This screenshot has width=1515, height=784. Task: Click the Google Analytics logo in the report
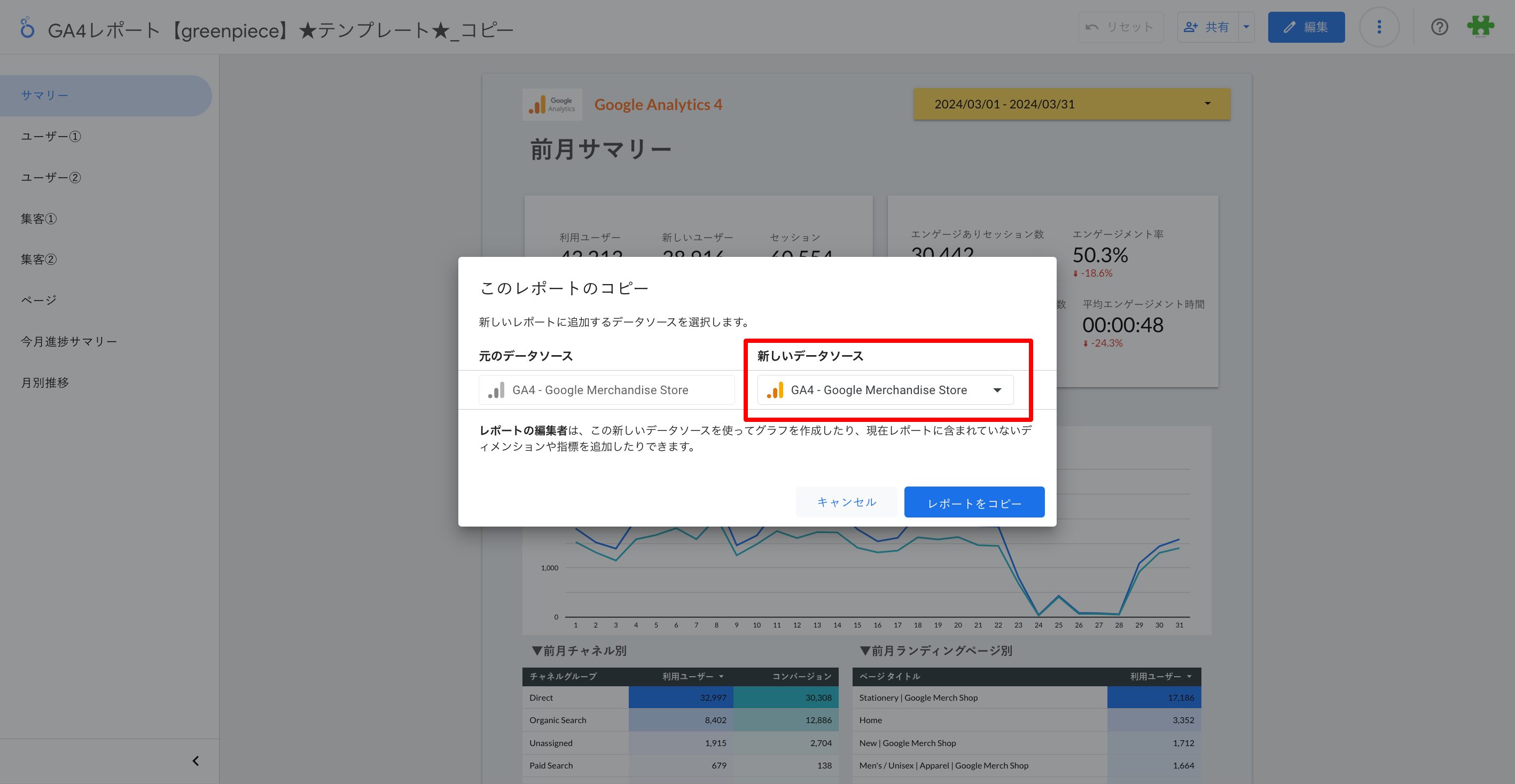pos(552,105)
